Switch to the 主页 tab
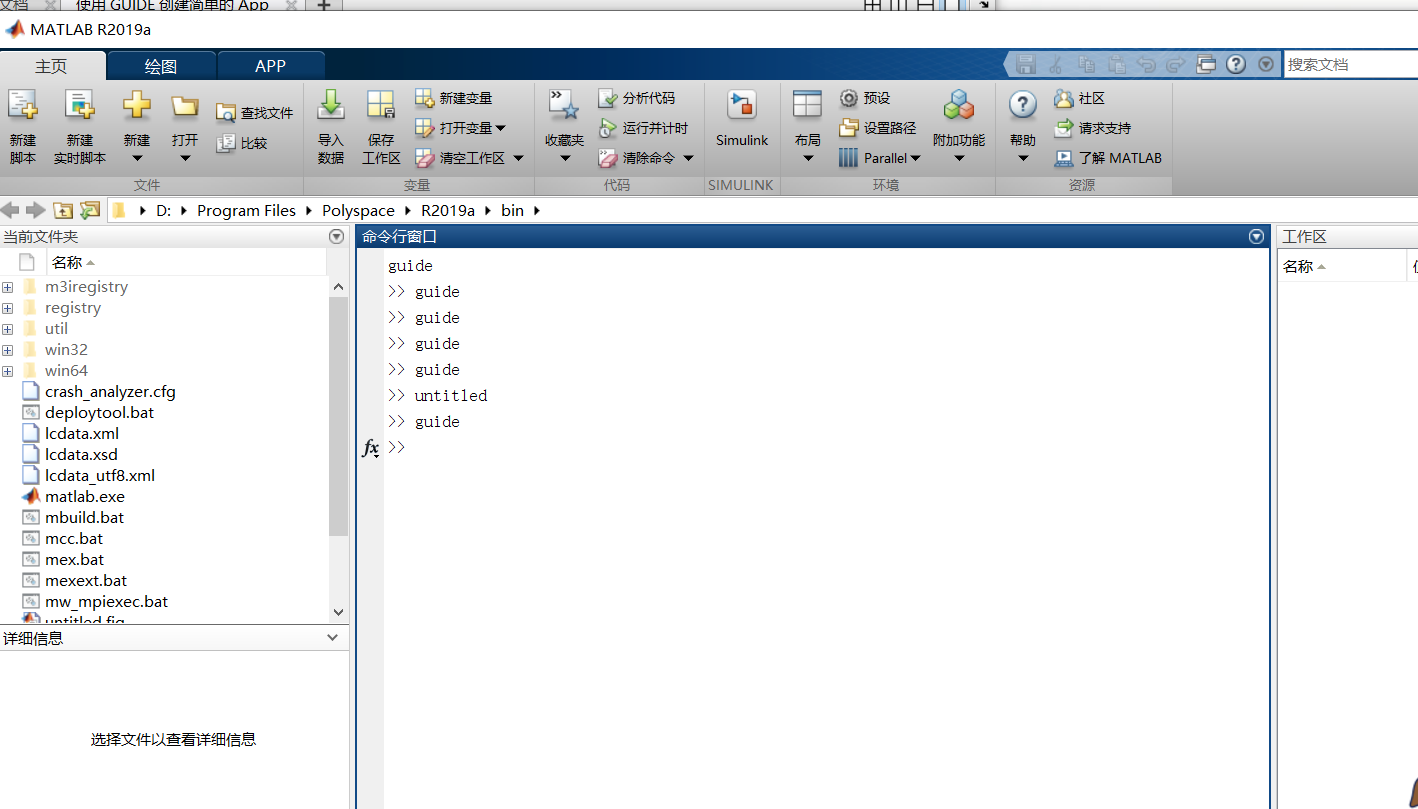The height and width of the screenshot is (809, 1418). [x=51, y=66]
